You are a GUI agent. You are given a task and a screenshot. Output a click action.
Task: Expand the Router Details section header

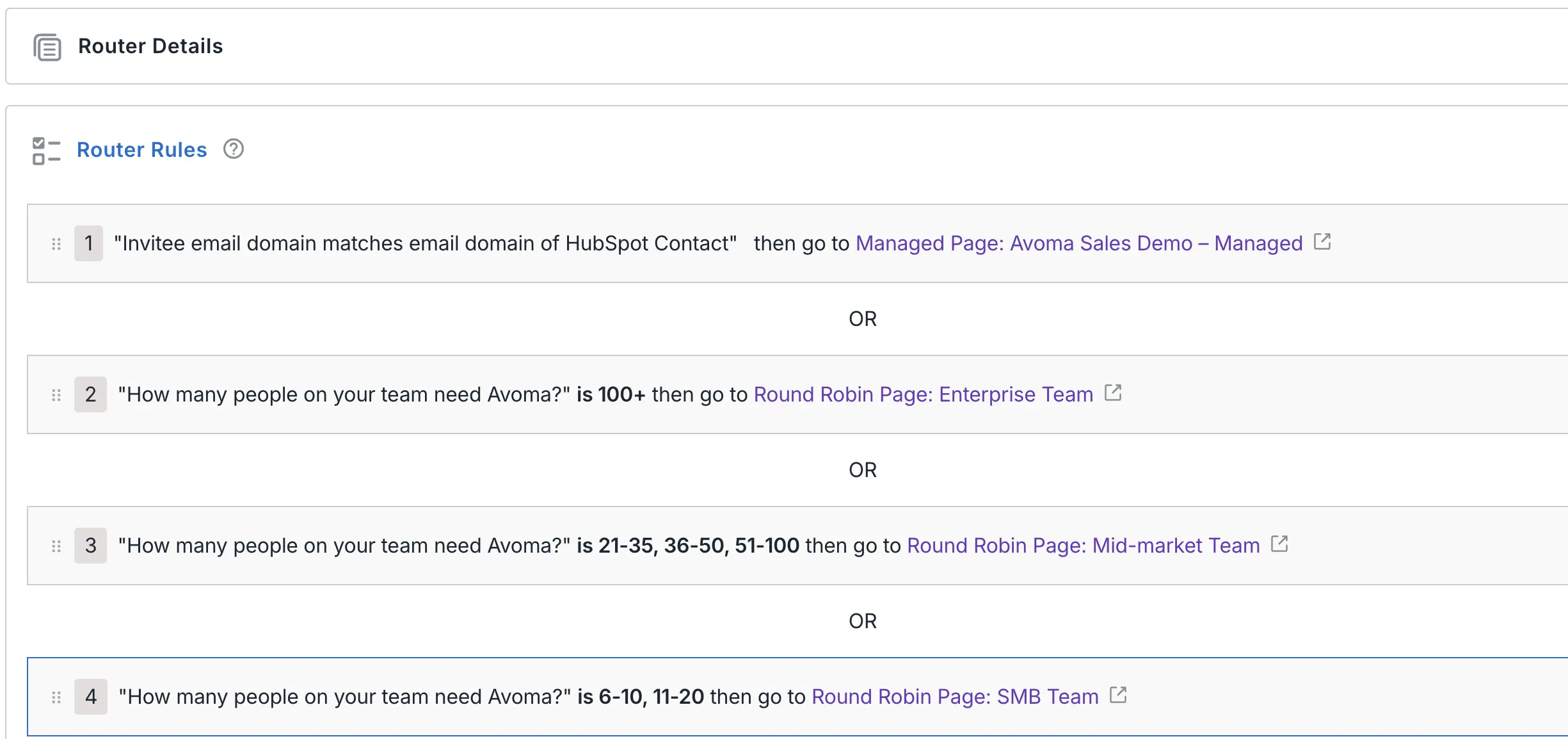(x=787, y=46)
